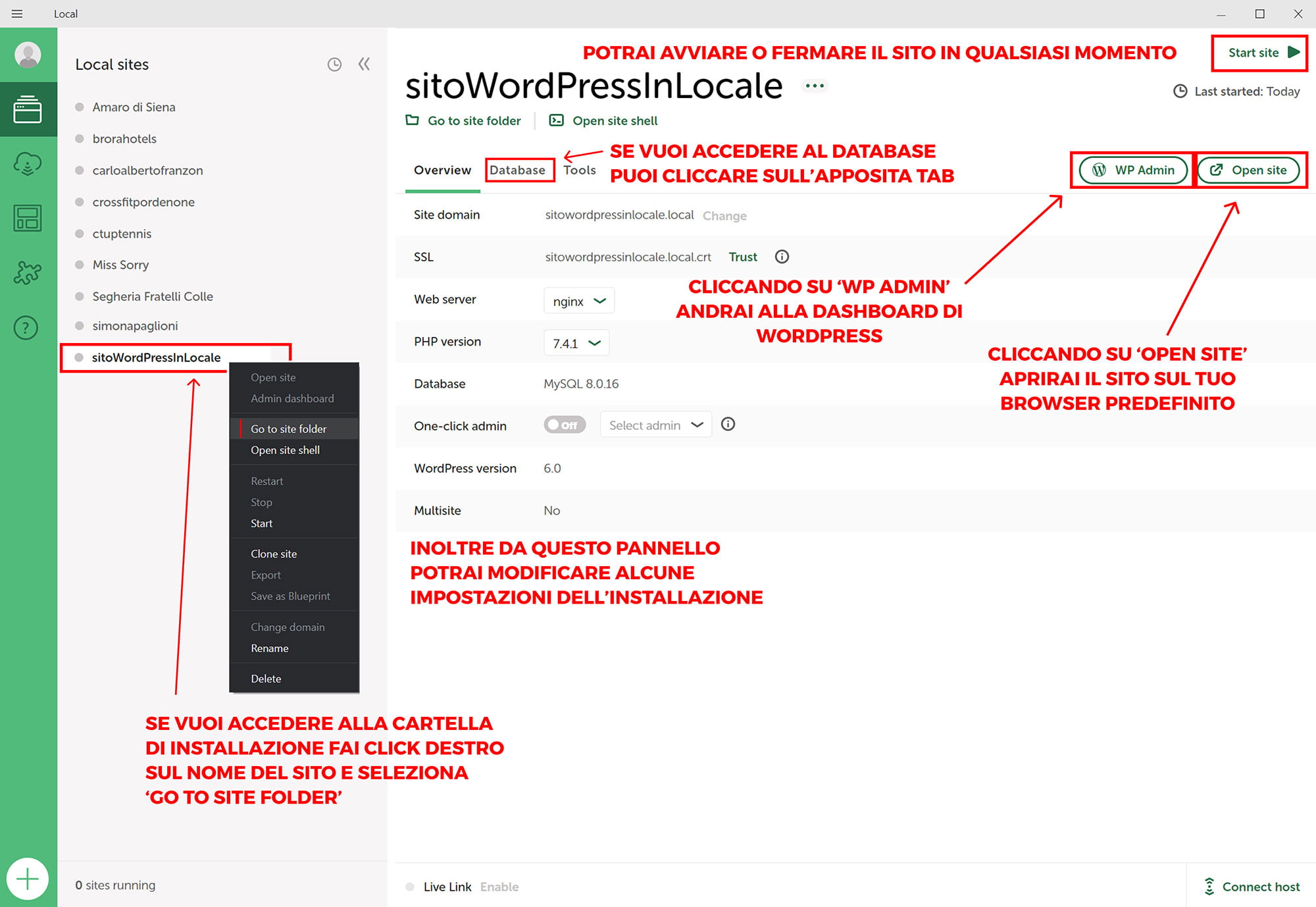
Task: Open the Blueprints sidebar icon
Action: pyautogui.click(x=28, y=219)
